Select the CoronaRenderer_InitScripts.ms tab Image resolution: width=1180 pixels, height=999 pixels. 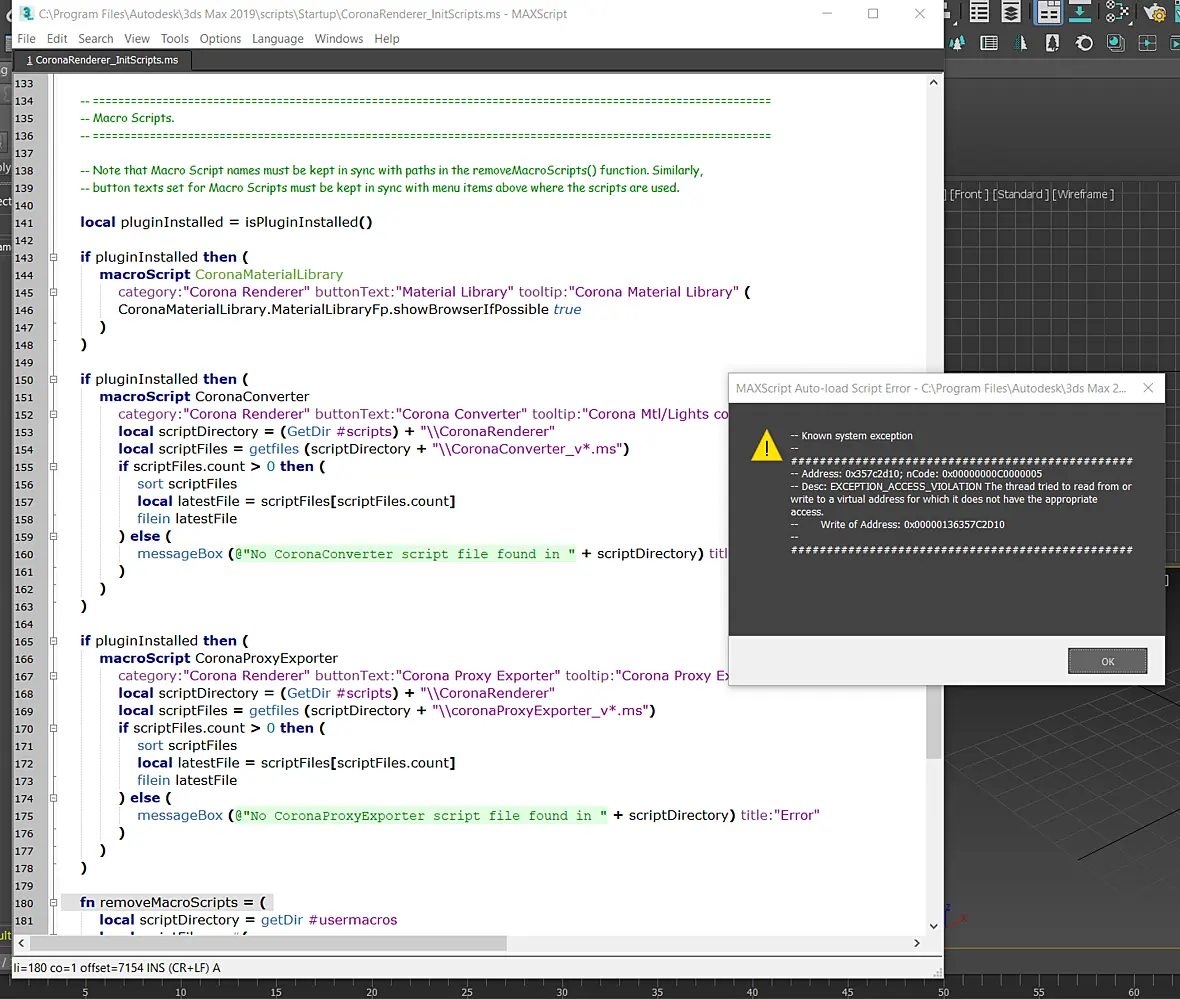click(x=102, y=60)
